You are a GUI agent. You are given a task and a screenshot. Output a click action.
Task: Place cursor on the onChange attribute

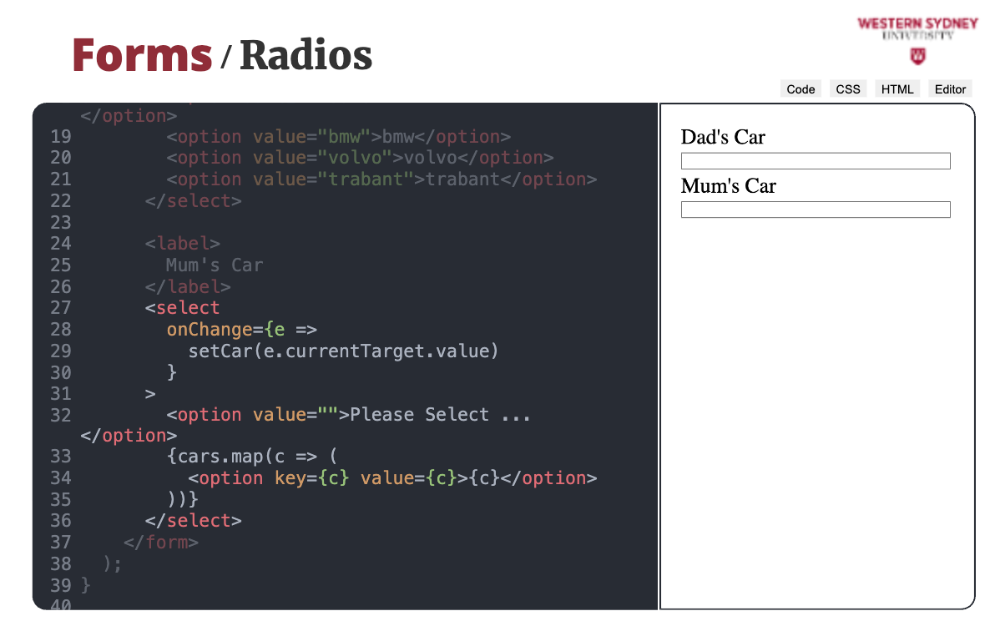pyautogui.click(x=209, y=329)
